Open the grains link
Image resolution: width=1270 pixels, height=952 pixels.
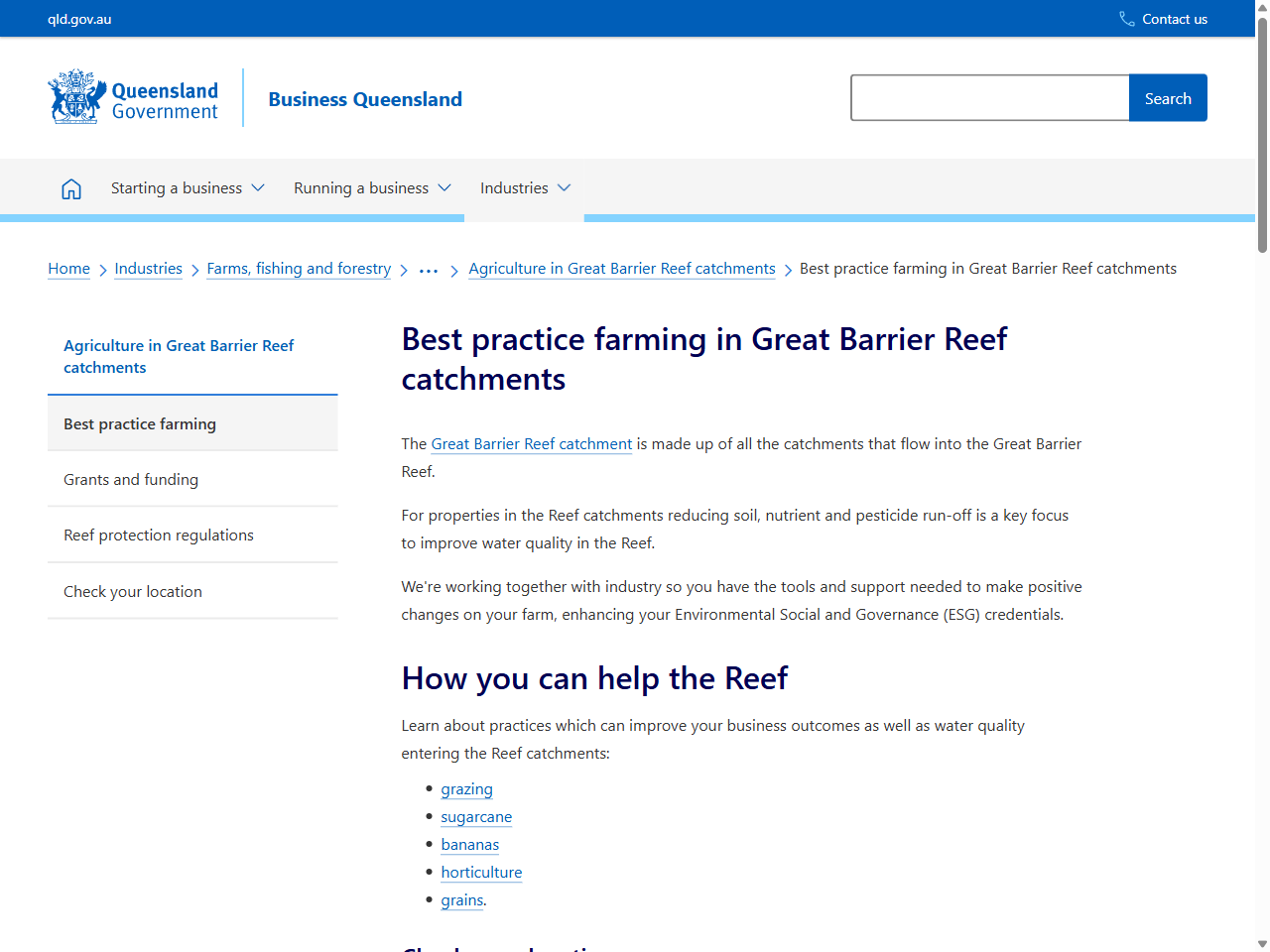point(461,899)
